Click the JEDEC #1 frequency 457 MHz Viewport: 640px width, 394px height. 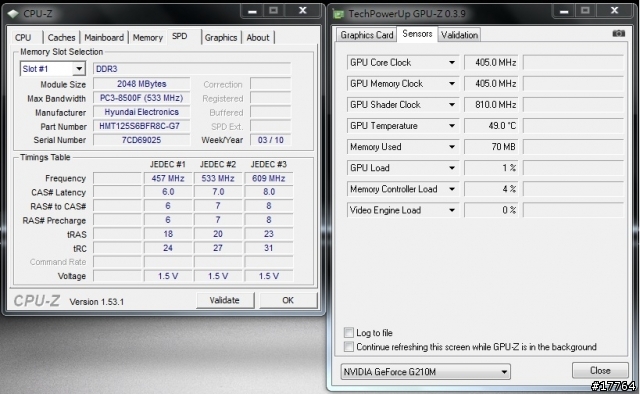tap(168, 178)
